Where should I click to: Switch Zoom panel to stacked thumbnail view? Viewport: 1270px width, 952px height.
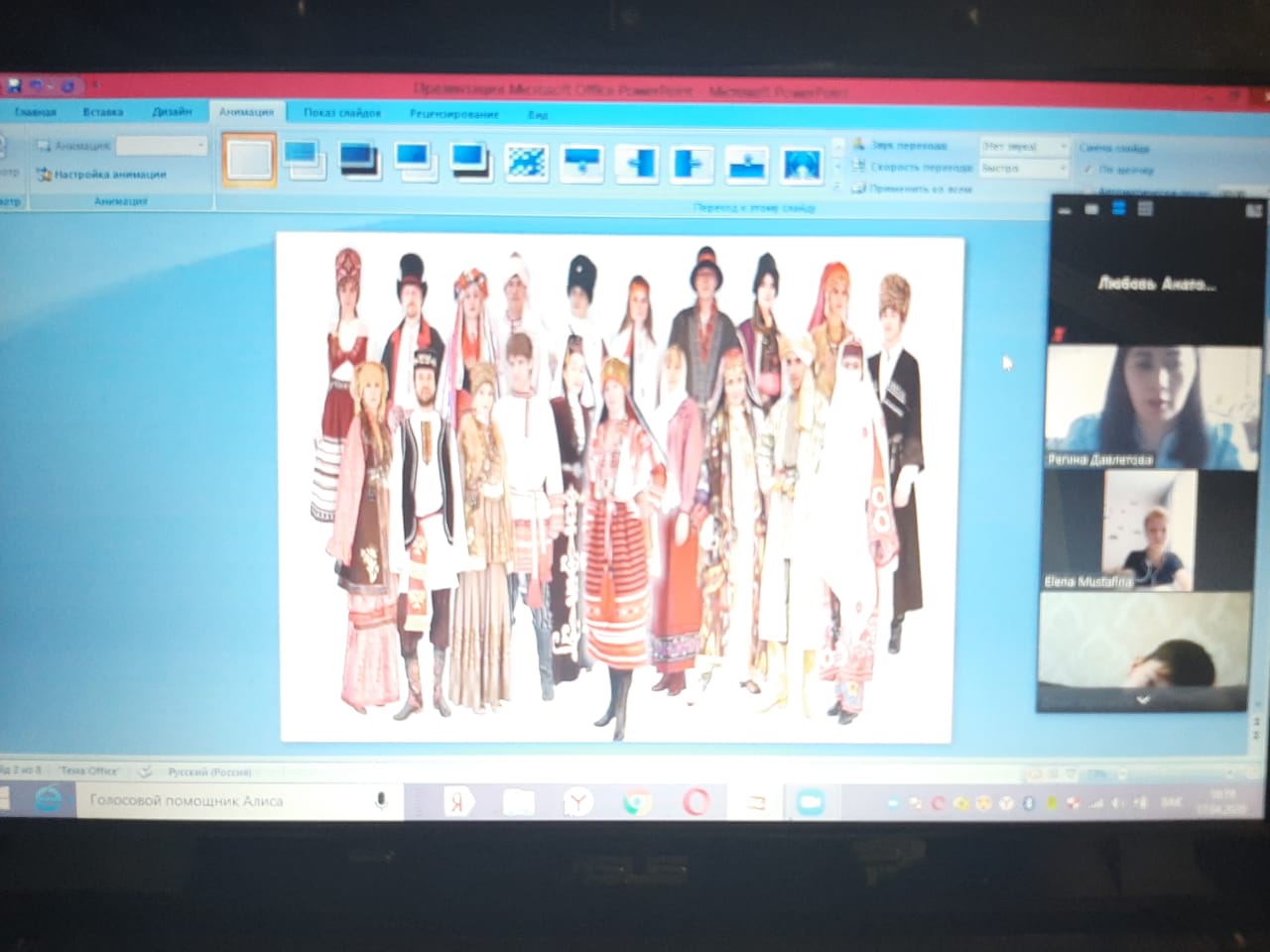point(1118,208)
